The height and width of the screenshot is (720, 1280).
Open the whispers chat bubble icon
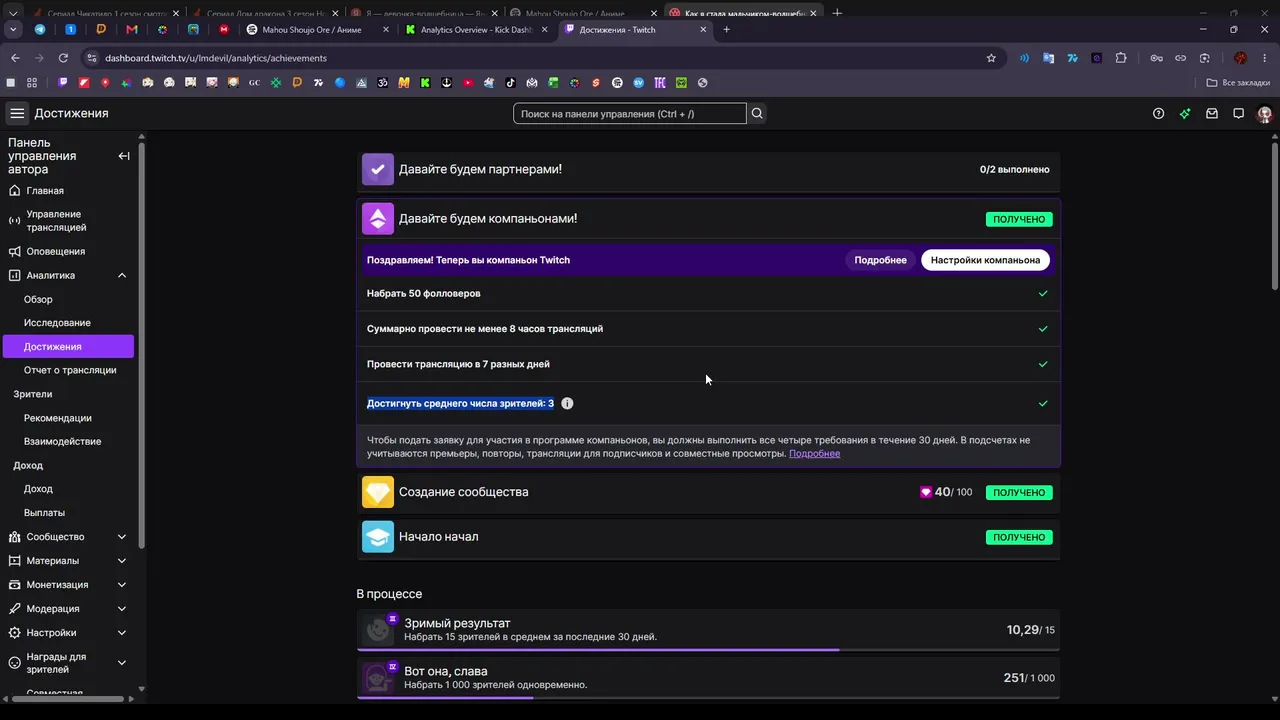1238,114
